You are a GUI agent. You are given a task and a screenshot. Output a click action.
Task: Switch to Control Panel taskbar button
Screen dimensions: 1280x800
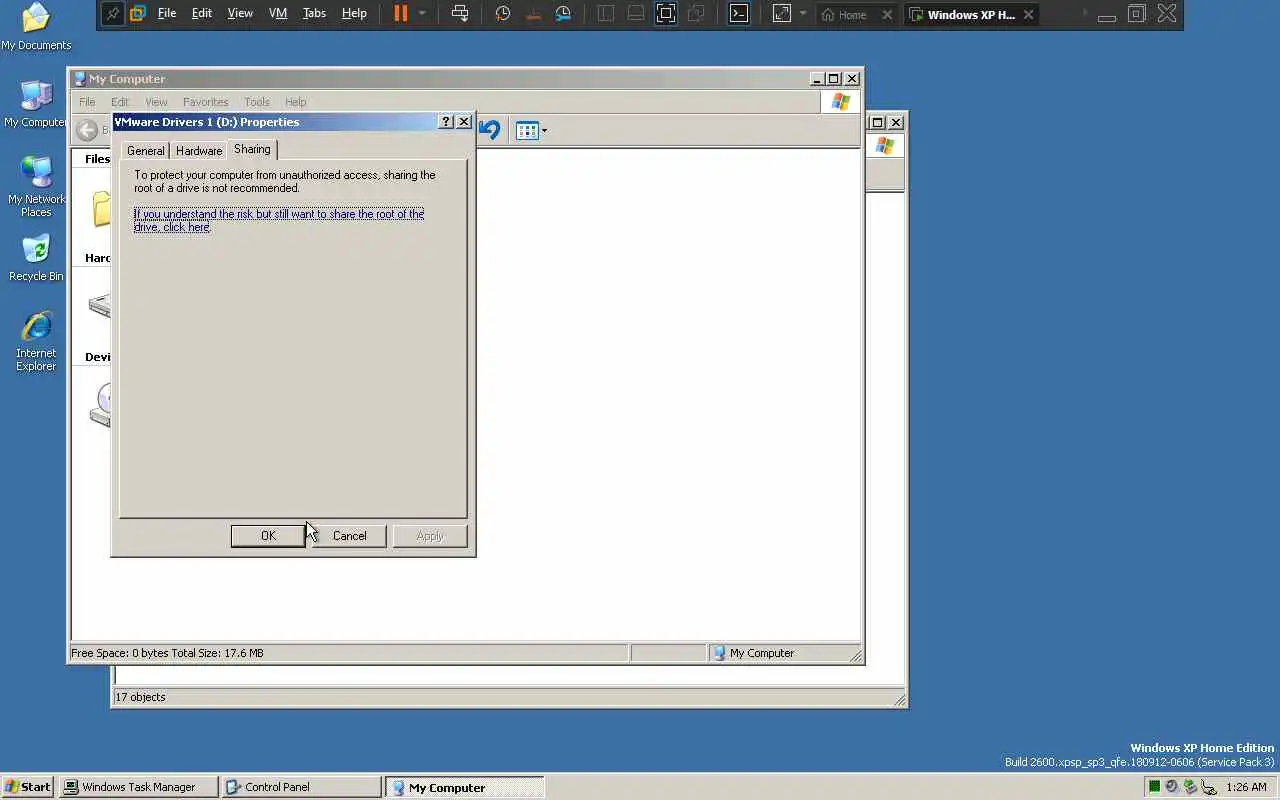coord(301,787)
